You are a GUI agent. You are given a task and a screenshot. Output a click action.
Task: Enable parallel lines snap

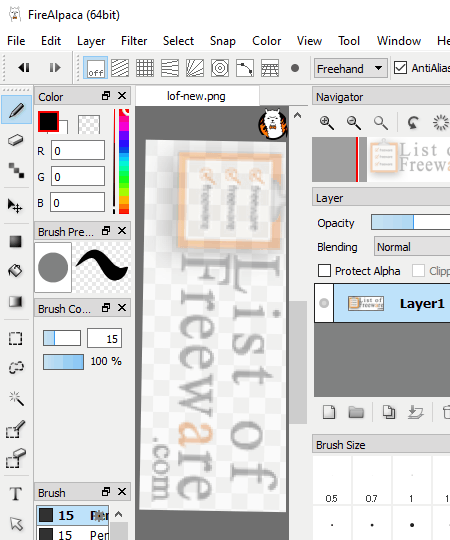(120, 68)
